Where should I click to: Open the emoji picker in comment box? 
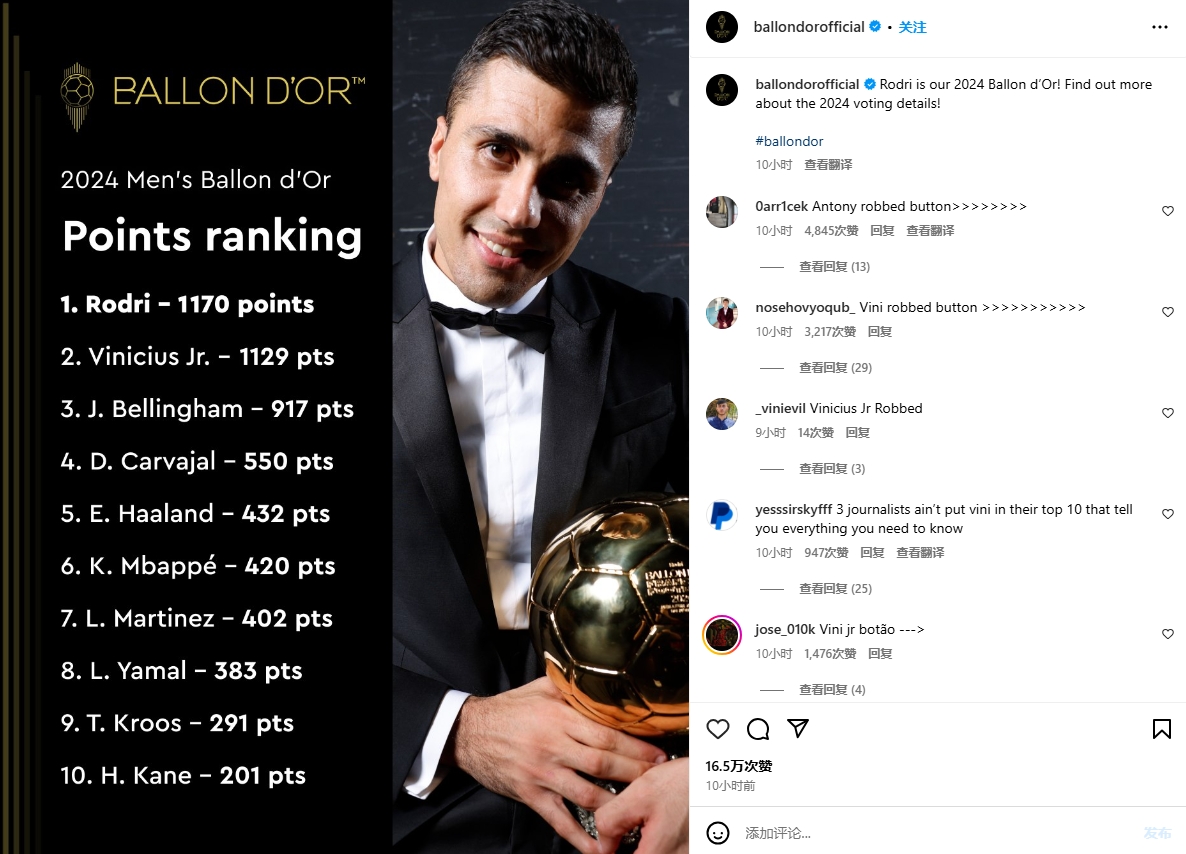click(x=718, y=832)
